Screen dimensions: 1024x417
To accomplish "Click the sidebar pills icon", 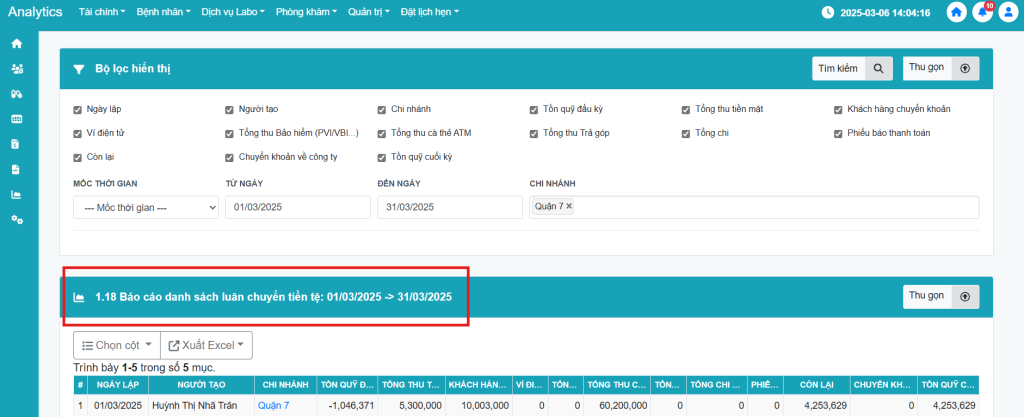I will pyautogui.click(x=16, y=94).
